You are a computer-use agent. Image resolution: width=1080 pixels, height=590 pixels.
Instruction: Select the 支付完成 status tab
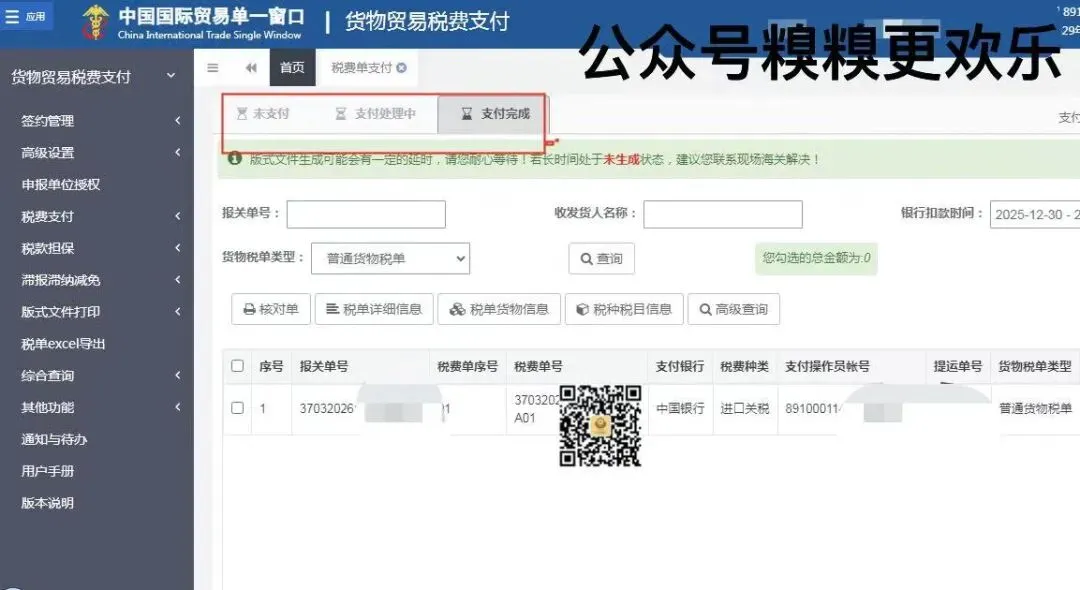(495, 114)
